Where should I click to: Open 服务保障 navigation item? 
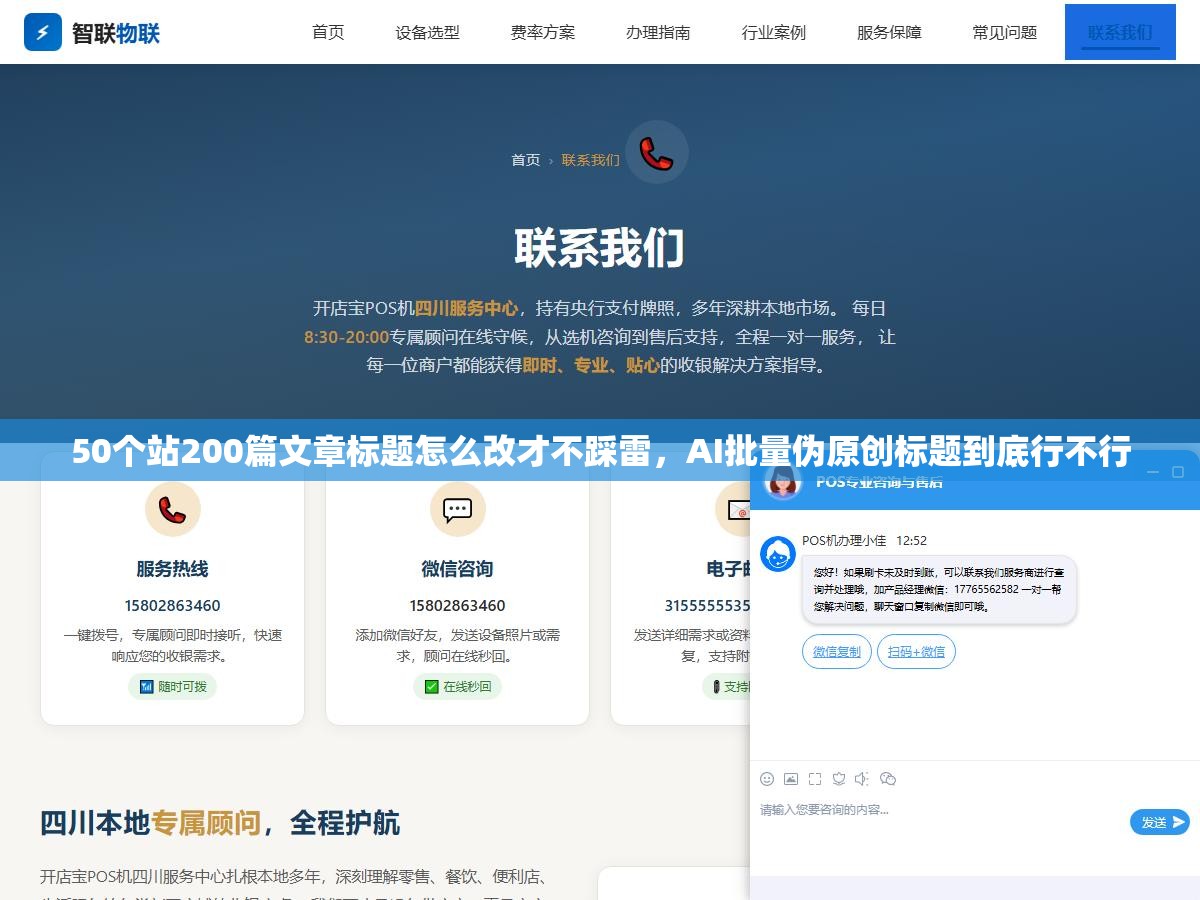pos(889,32)
